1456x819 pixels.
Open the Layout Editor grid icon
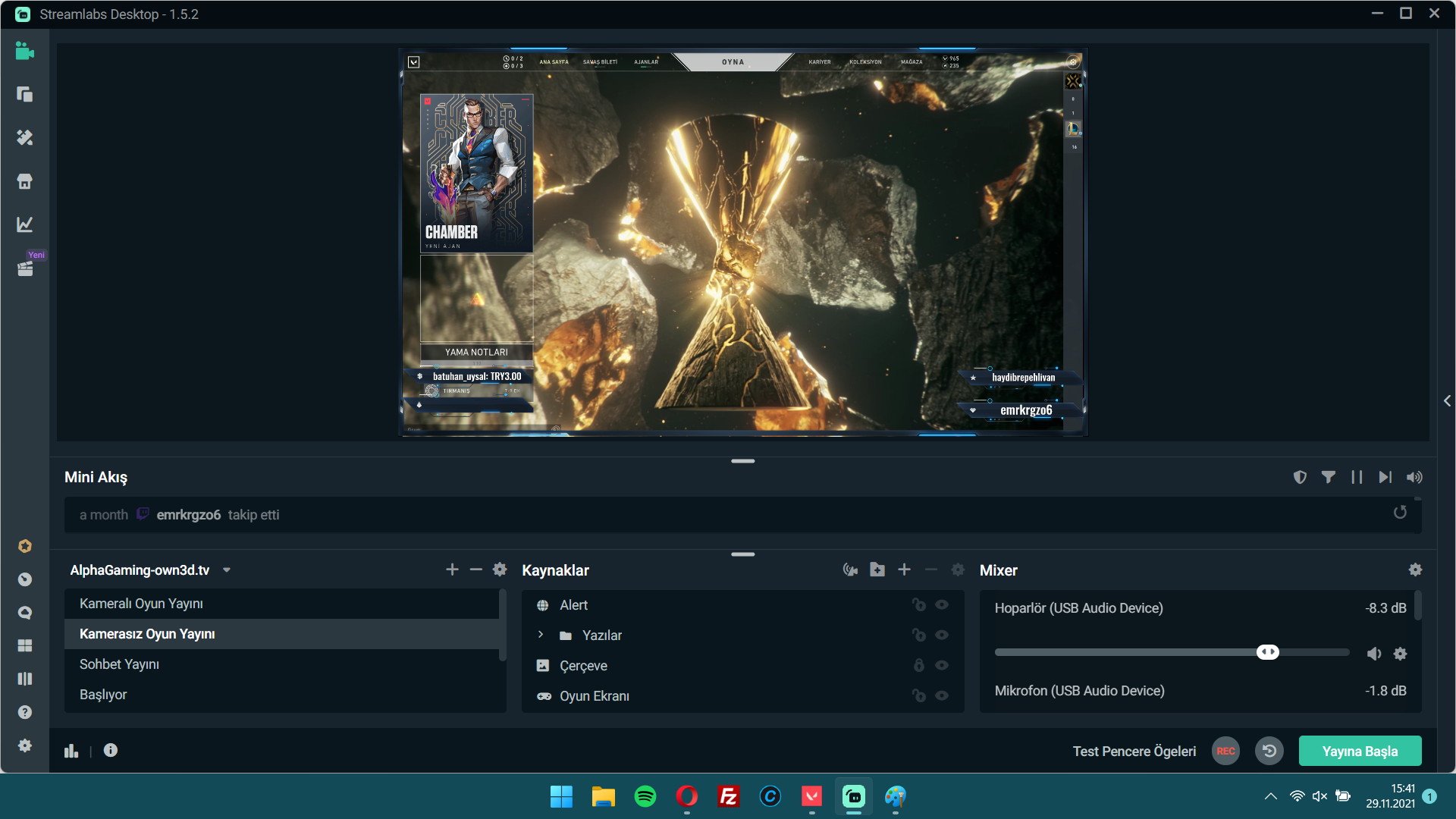click(25, 645)
